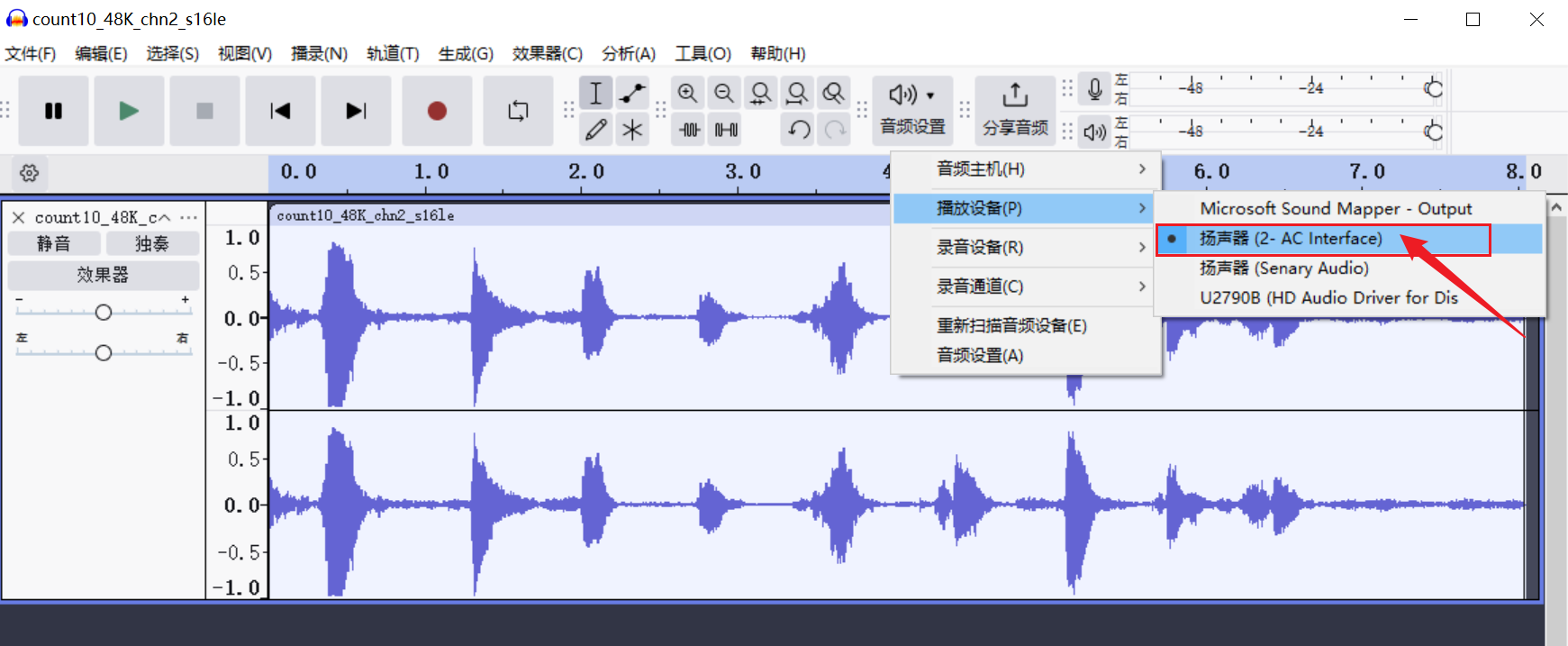Click the 1.0 second timeline ruler mark
Screen dimensions: 1568x646
tap(431, 172)
